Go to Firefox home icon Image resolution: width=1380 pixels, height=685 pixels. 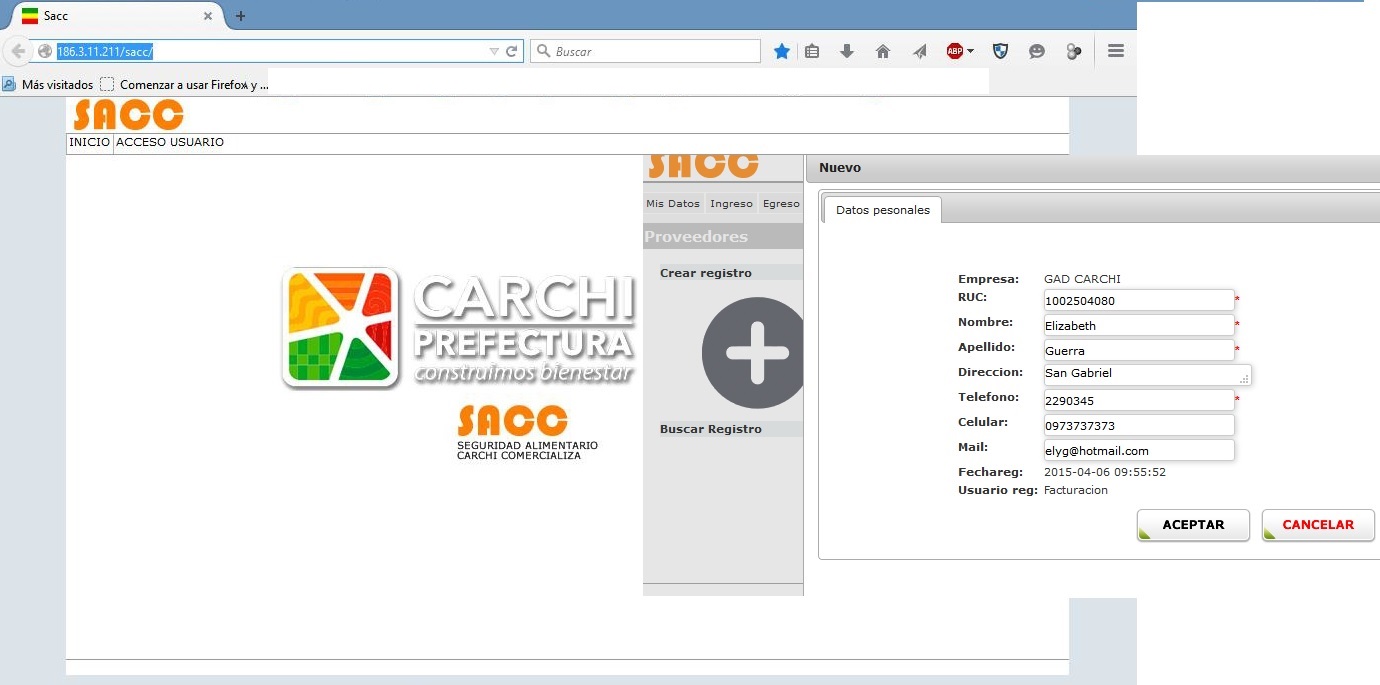click(x=883, y=51)
